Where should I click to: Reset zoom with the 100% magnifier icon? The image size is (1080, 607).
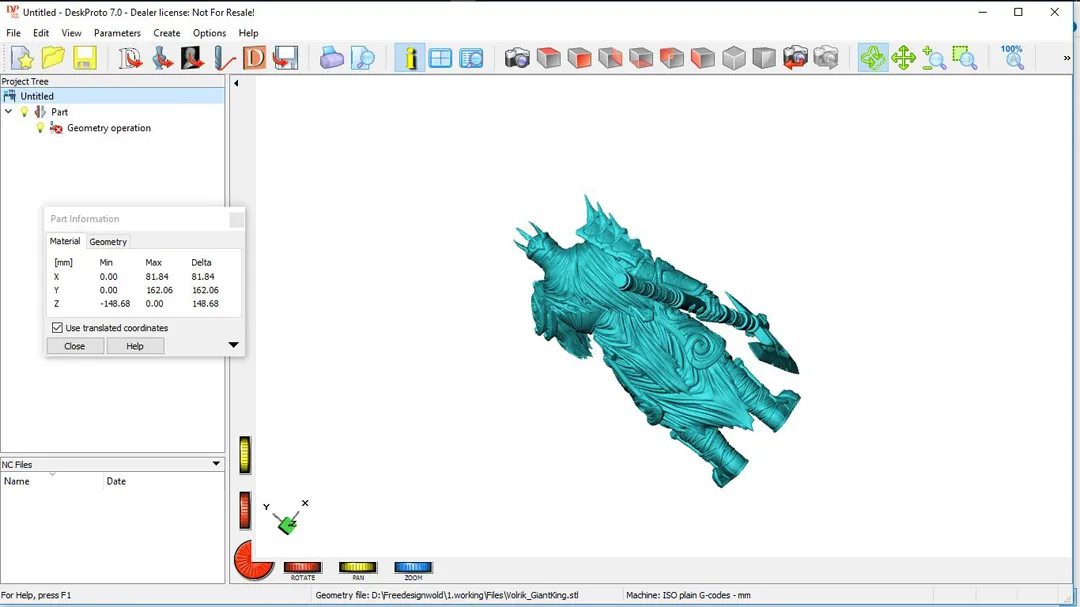1012,58
